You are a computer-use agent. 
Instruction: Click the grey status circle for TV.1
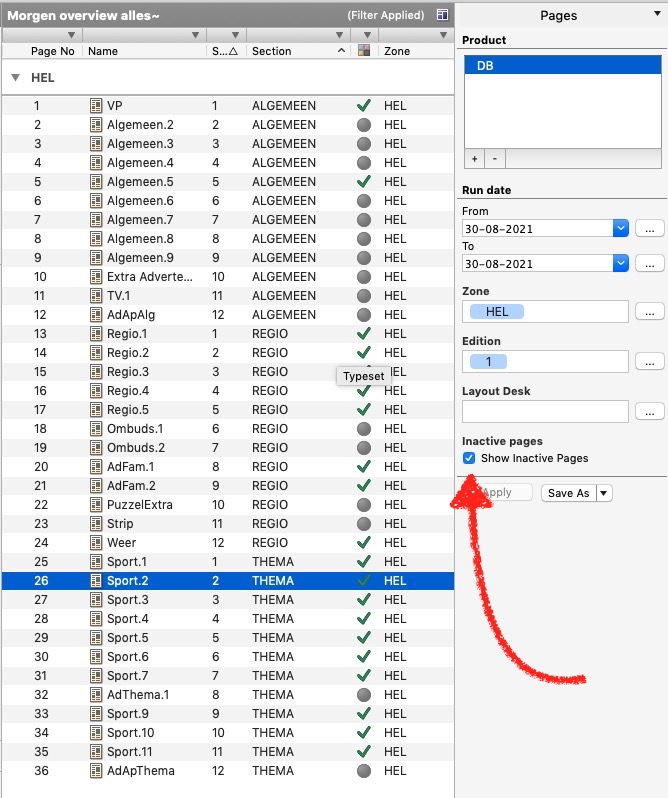pyautogui.click(x=364, y=296)
